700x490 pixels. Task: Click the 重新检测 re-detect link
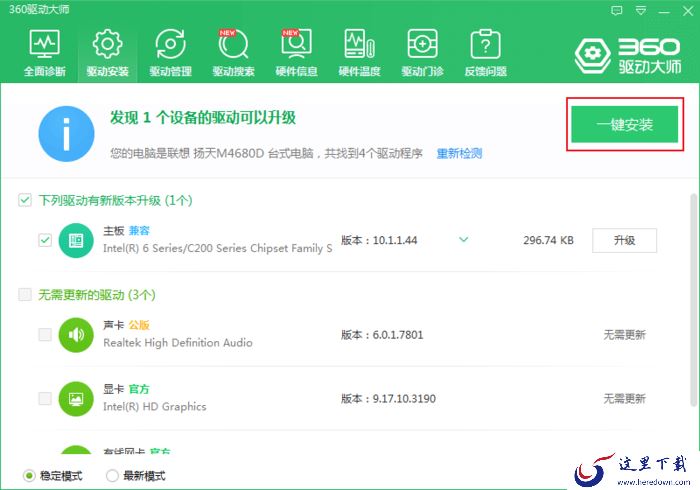click(459, 154)
